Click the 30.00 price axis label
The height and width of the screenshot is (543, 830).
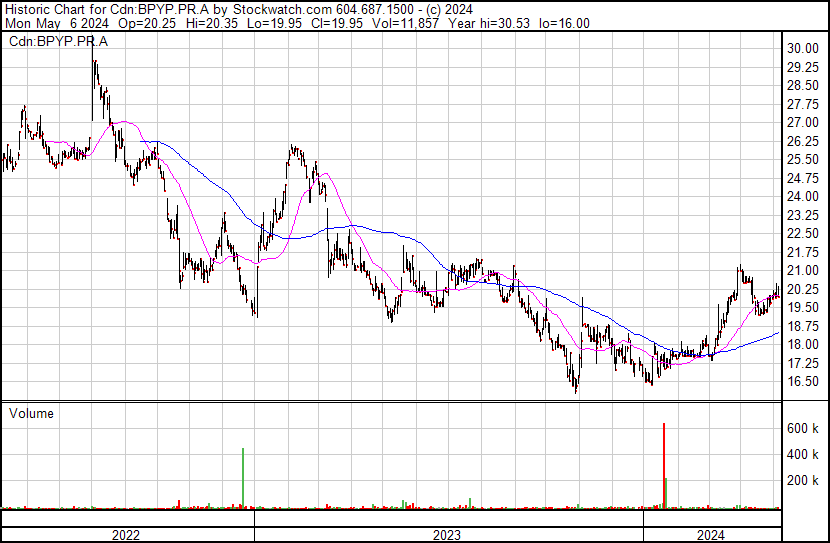point(803,49)
